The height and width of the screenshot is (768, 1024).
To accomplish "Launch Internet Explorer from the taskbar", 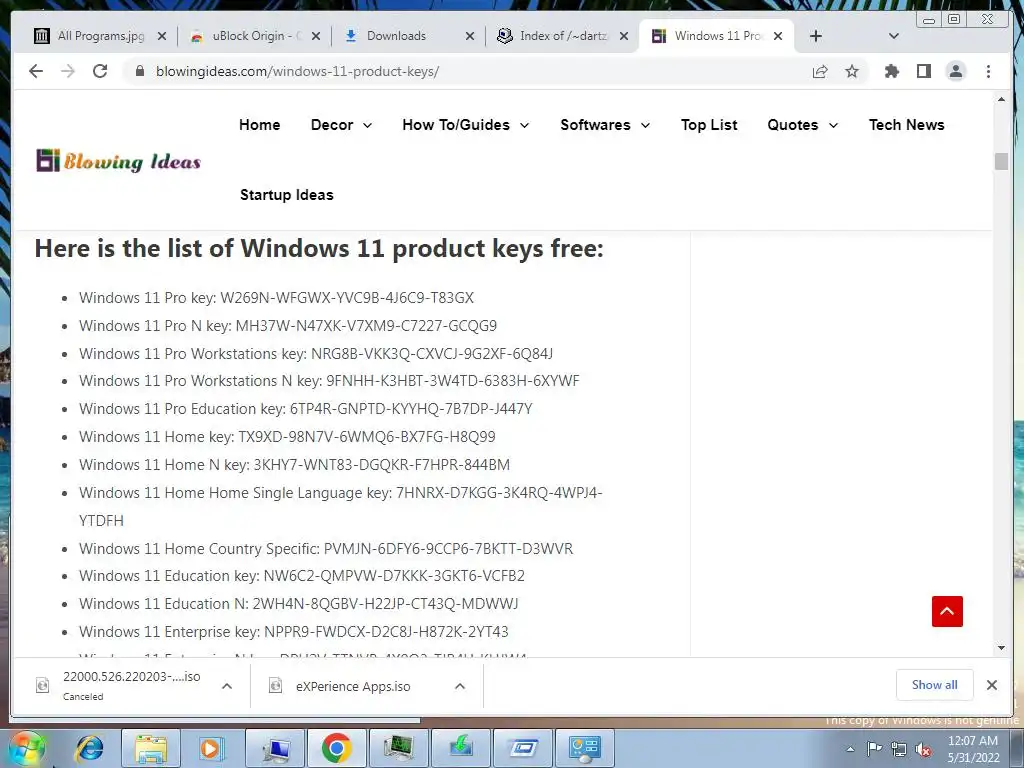I will [x=89, y=748].
